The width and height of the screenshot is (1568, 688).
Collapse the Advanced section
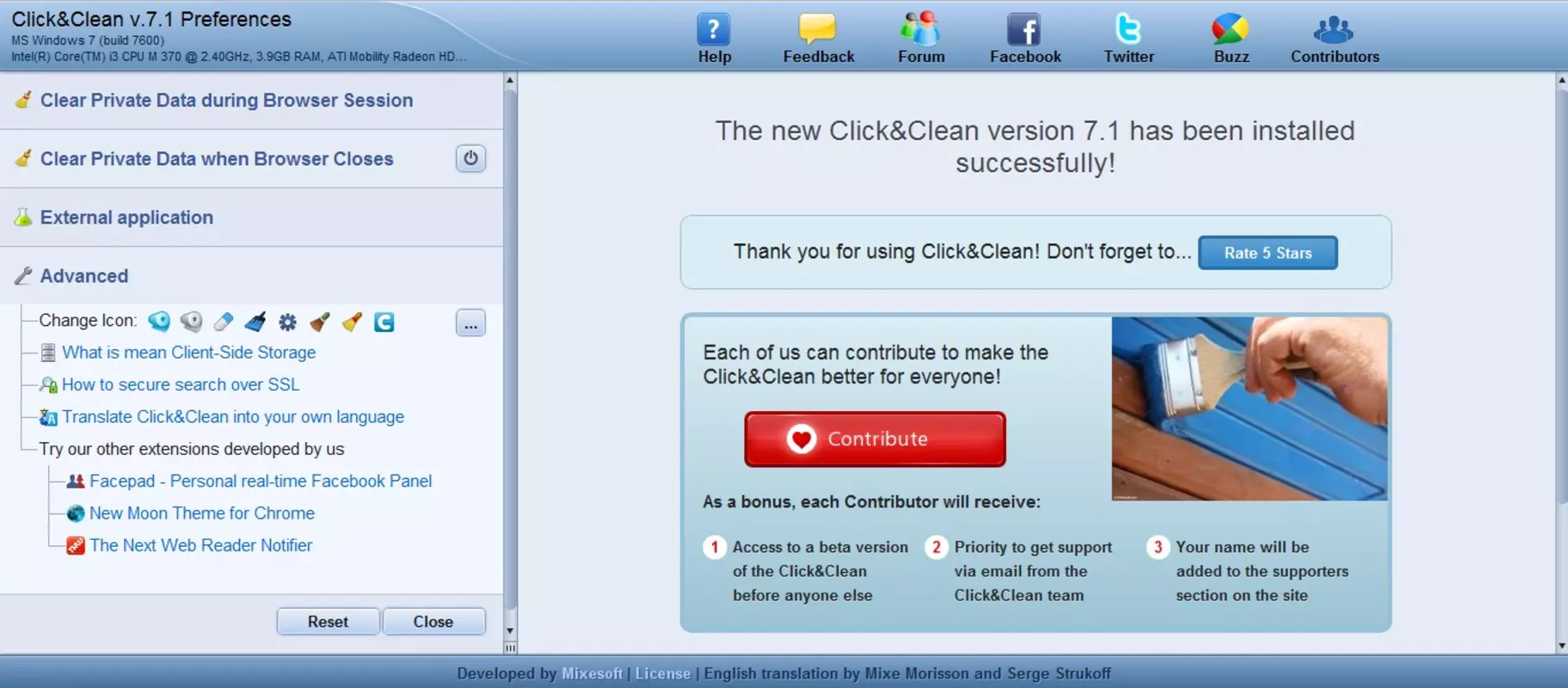(251, 276)
